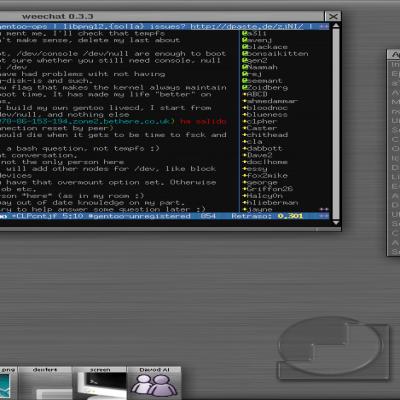
Task: Select nick +Caster in nicklist
Action: point(260,128)
